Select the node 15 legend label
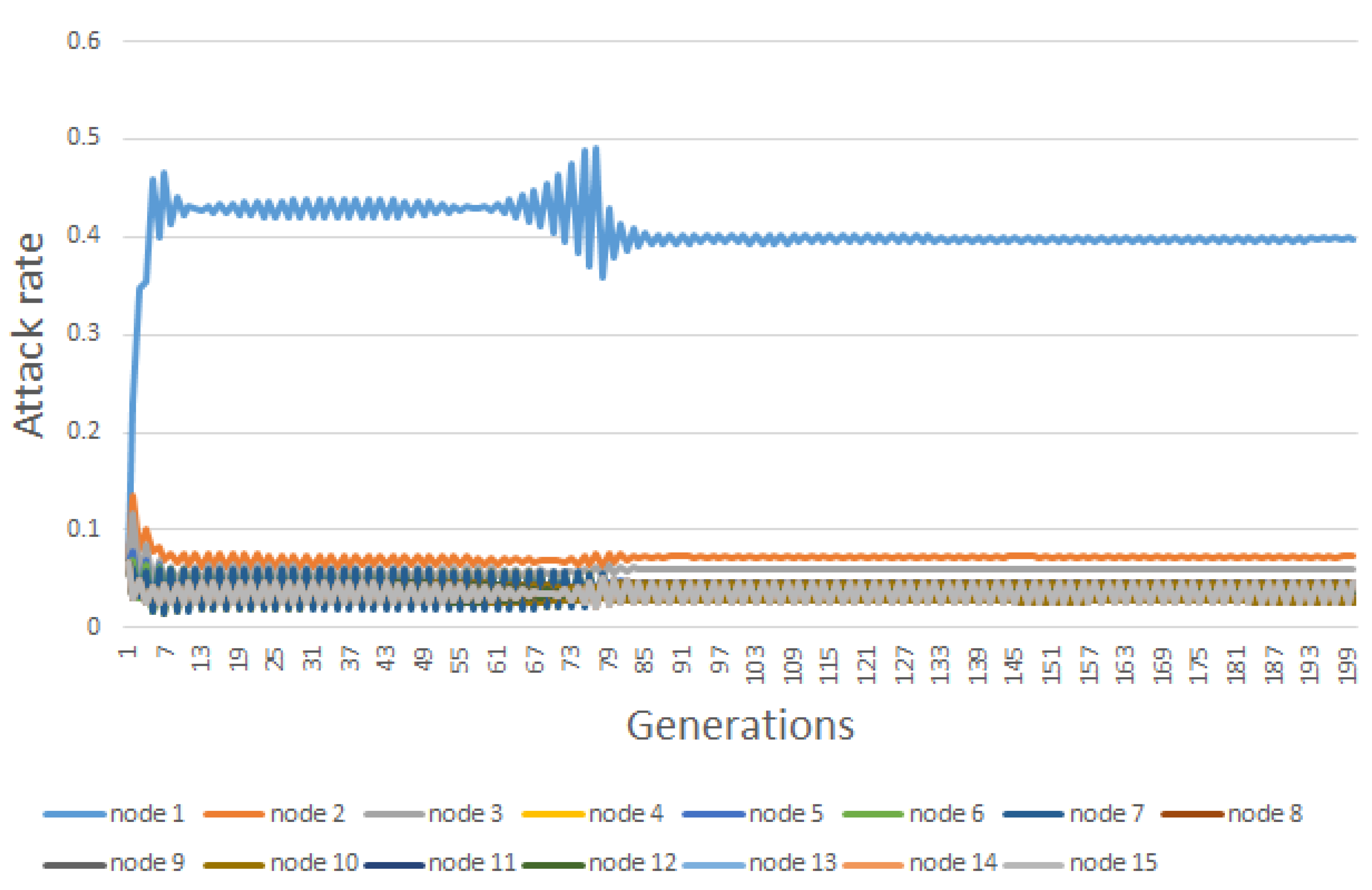Screen dimensions: 1372x890 [1113, 863]
